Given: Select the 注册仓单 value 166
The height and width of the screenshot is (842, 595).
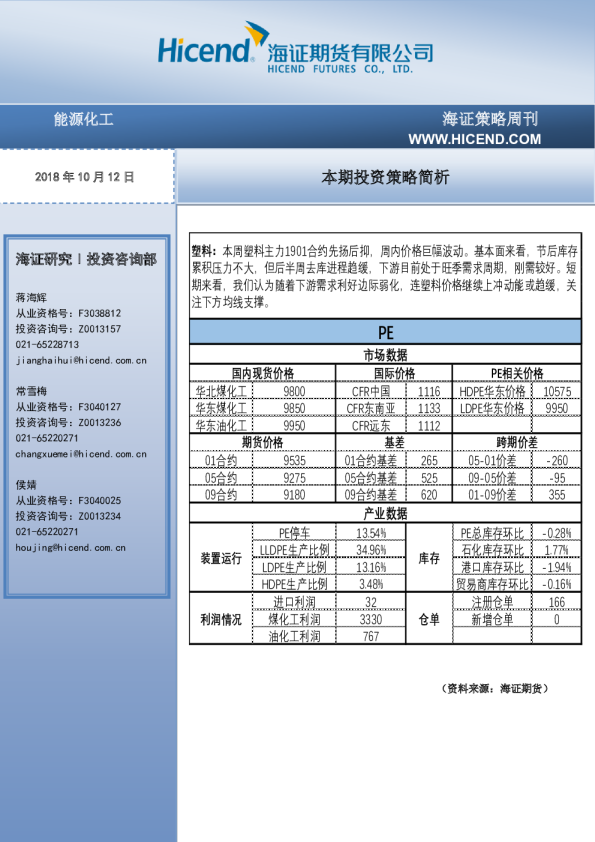Looking at the screenshot, I should point(557,602).
